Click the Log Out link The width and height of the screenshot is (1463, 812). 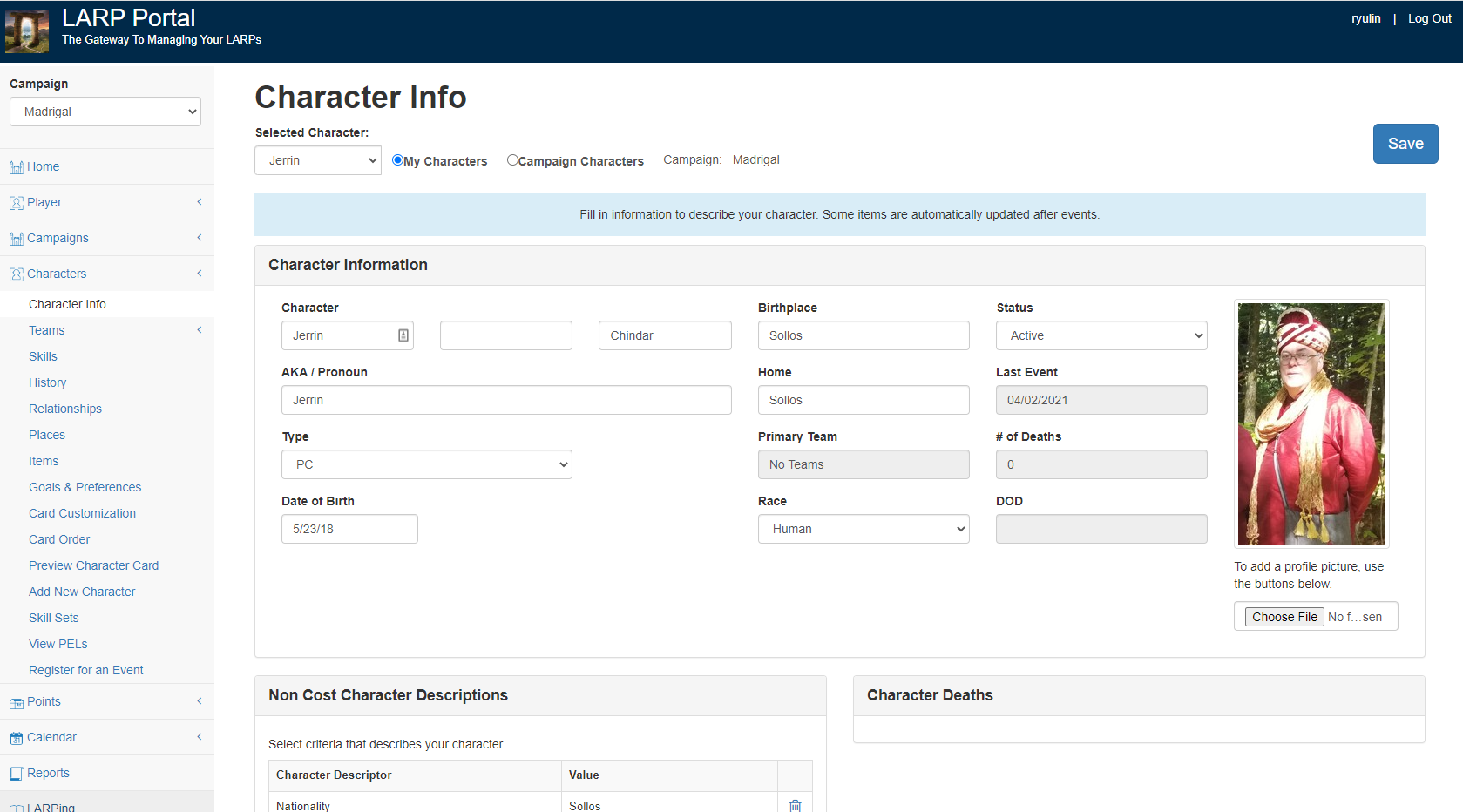pos(1429,18)
